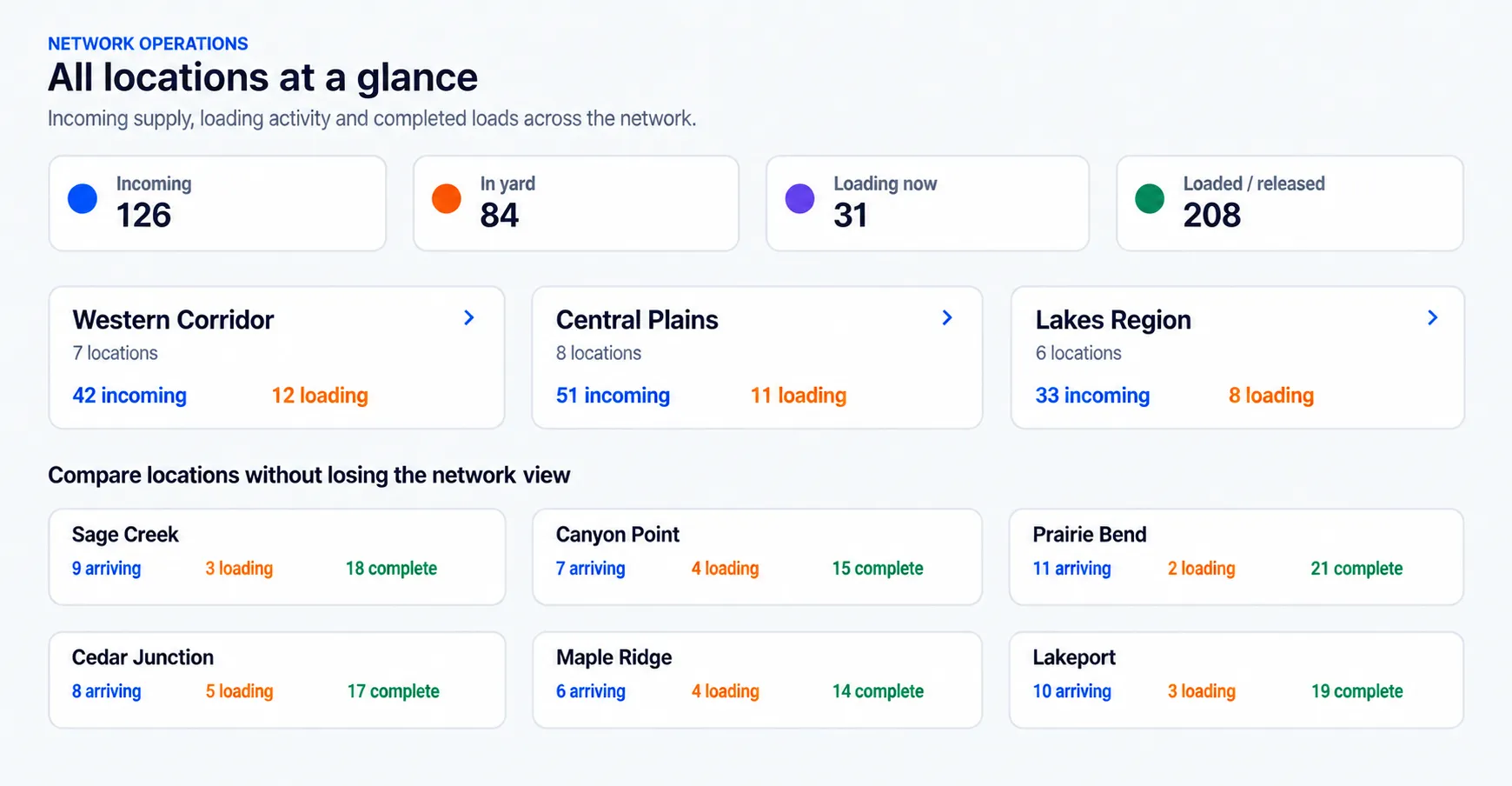The width and height of the screenshot is (1512, 786).
Task: Click the Loading now total 31
Action: (851, 215)
